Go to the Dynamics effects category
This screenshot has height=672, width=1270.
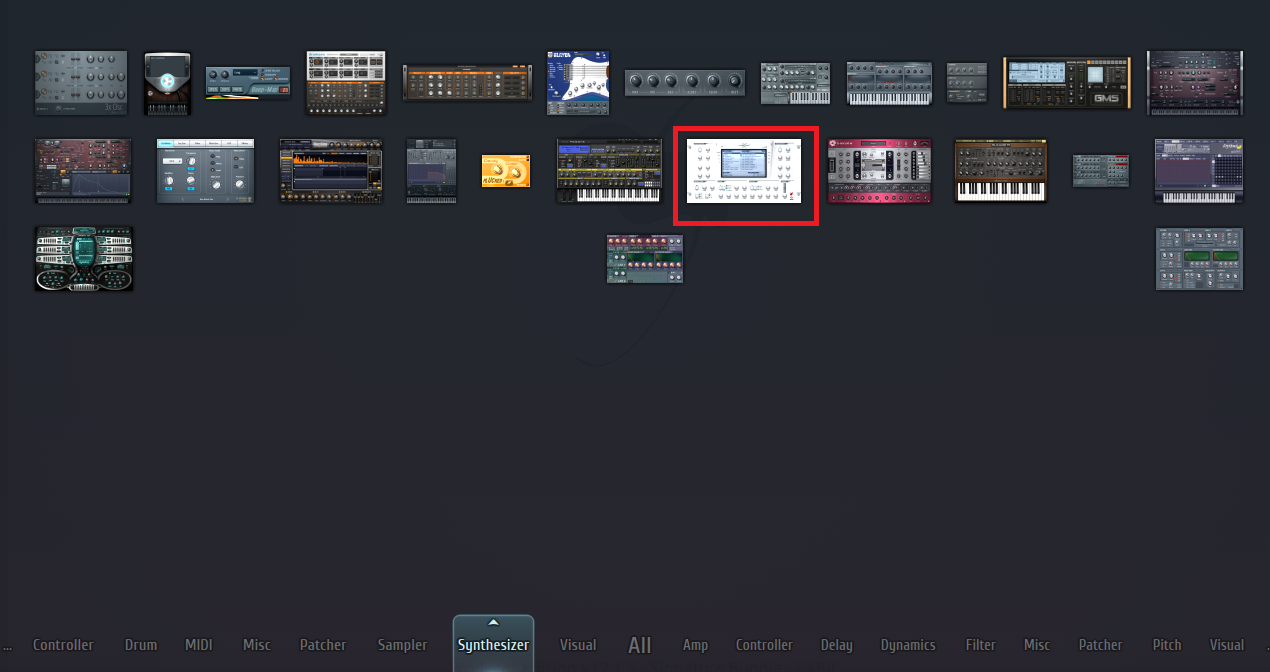tap(908, 645)
